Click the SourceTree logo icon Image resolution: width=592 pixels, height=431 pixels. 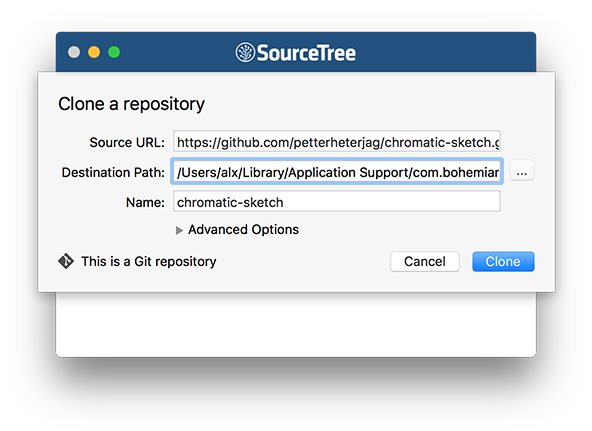pyautogui.click(x=245, y=52)
